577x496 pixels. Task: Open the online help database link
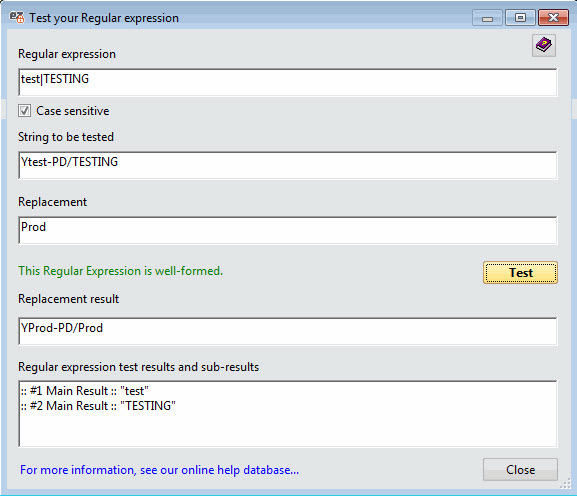pyautogui.click(x=159, y=470)
